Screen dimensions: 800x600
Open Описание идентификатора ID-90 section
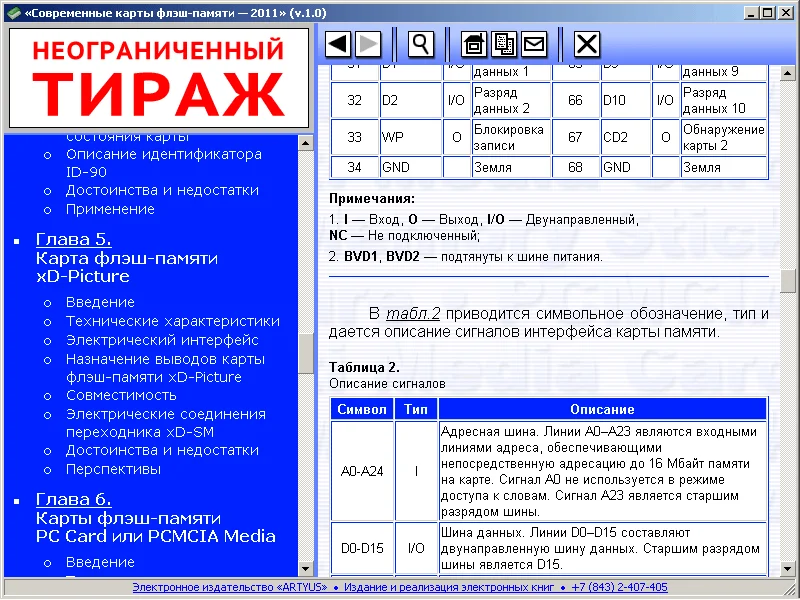164,163
